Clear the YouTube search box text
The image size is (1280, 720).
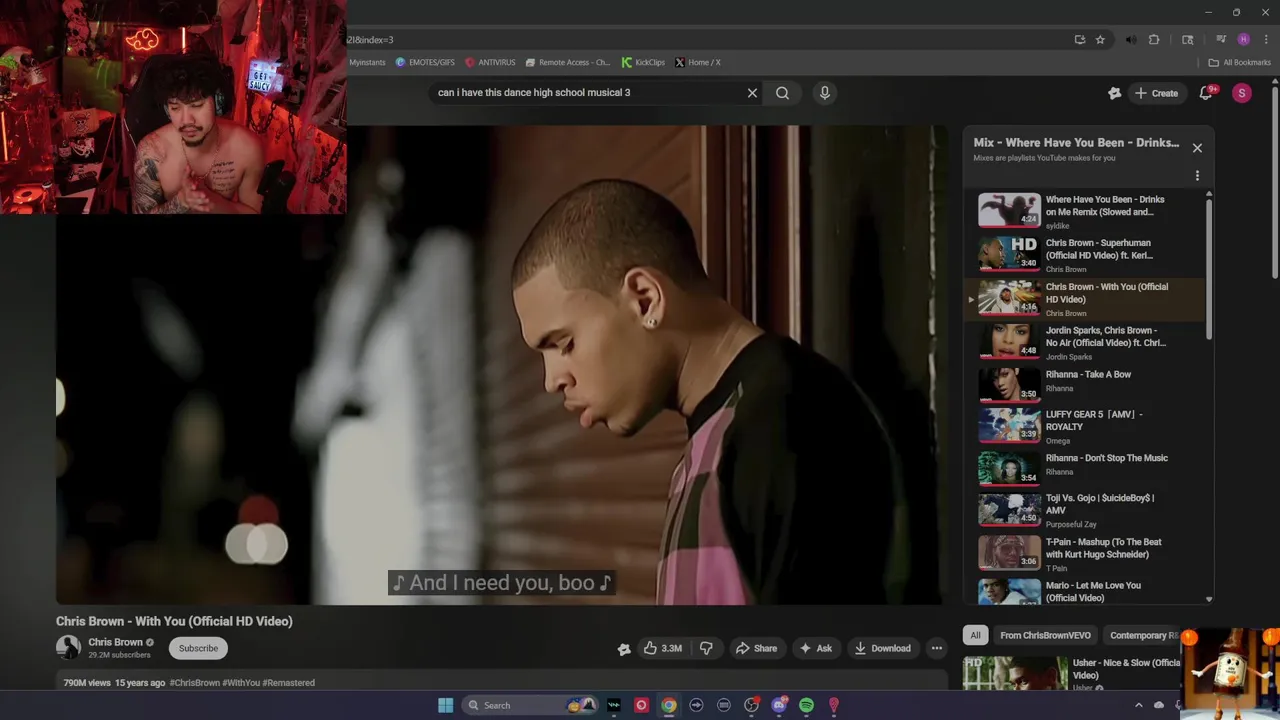pos(752,93)
